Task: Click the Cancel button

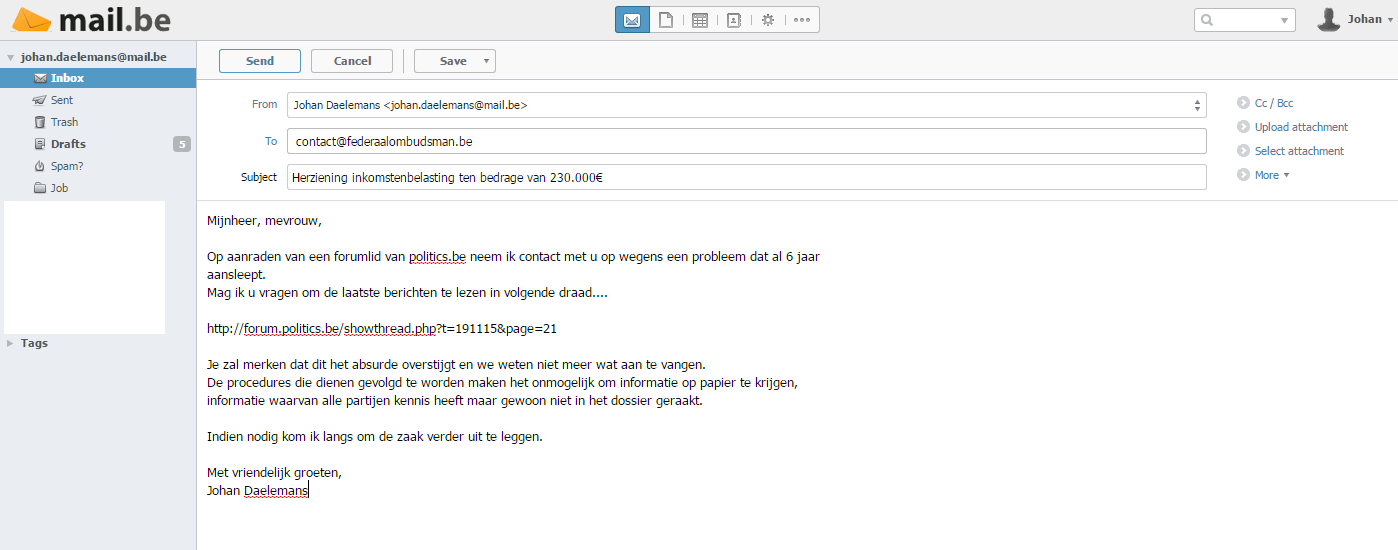Action: tap(352, 61)
